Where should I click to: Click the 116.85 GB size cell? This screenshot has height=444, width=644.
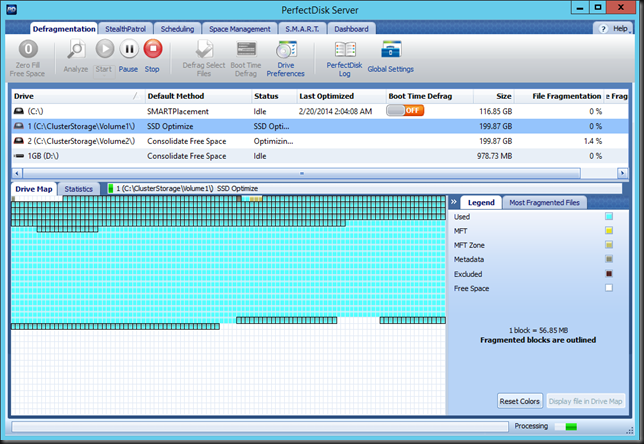point(495,111)
